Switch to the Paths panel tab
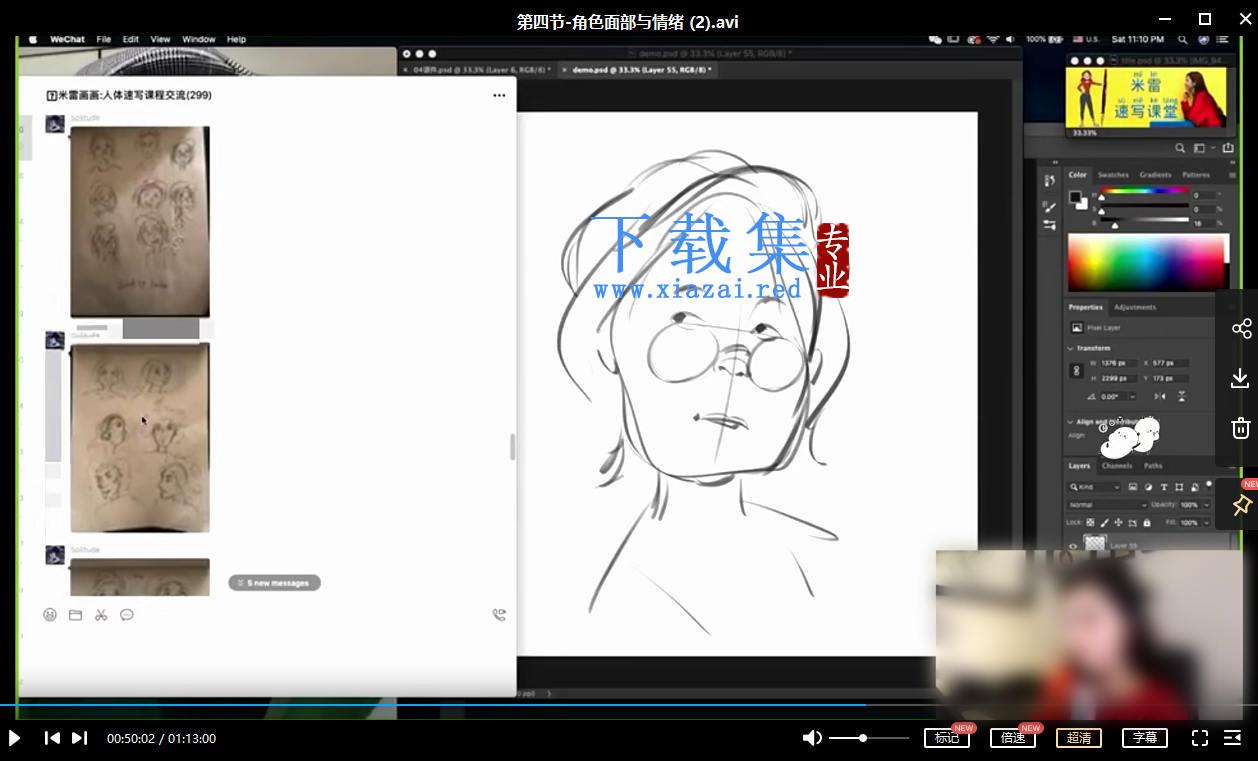 coord(1153,466)
